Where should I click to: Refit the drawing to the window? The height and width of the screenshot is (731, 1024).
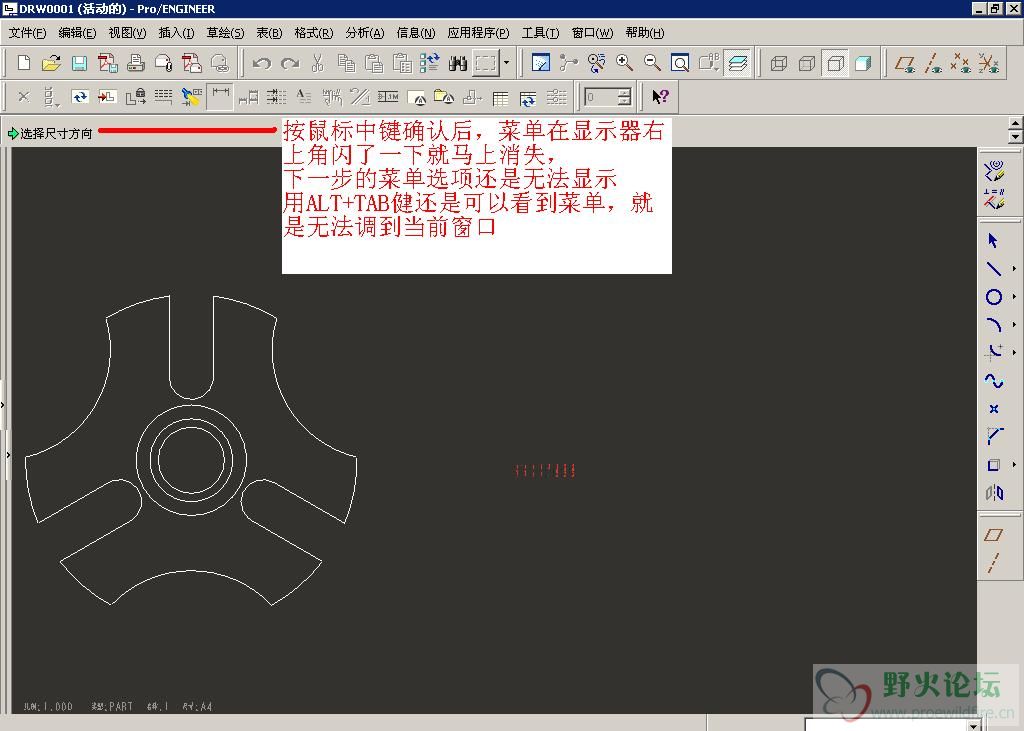click(680, 63)
